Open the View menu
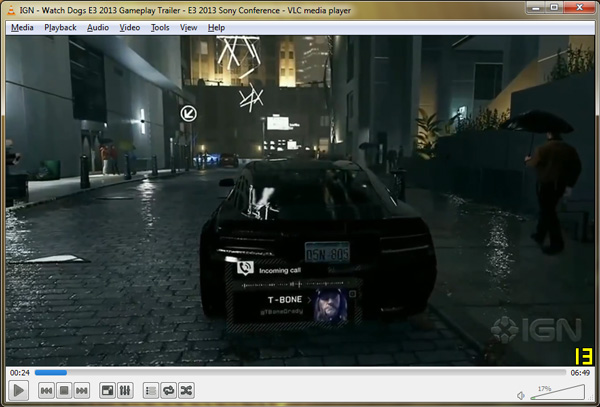 point(188,28)
